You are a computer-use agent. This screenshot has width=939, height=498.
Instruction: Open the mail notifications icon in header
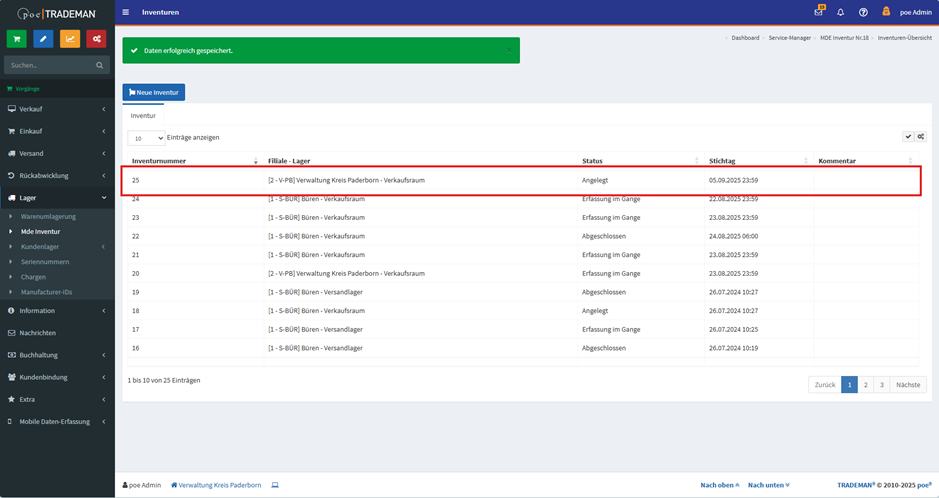pos(819,12)
